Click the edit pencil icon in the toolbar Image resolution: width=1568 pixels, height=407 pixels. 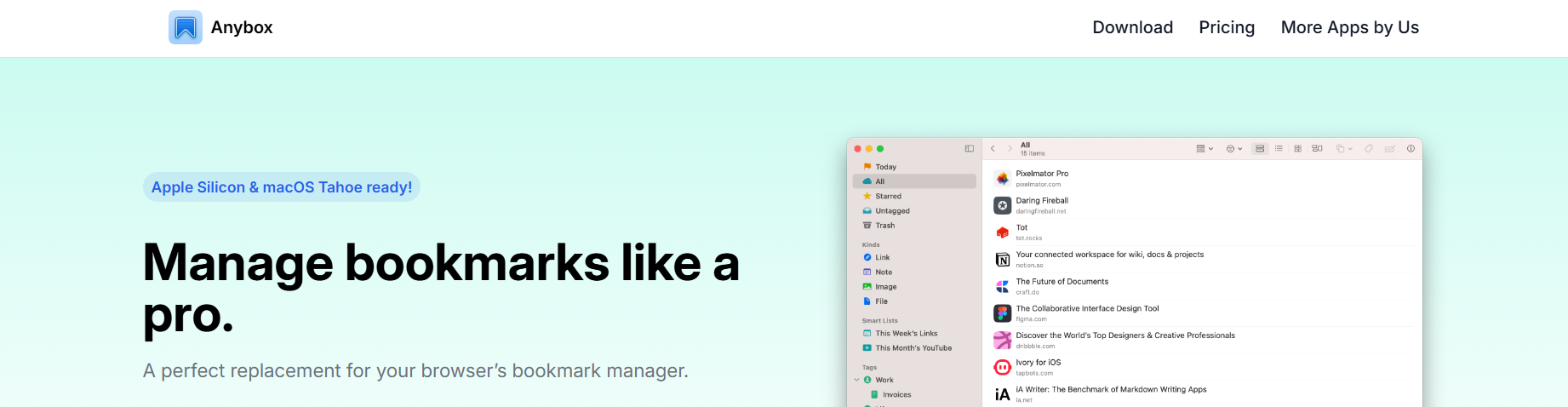point(1389,149)
